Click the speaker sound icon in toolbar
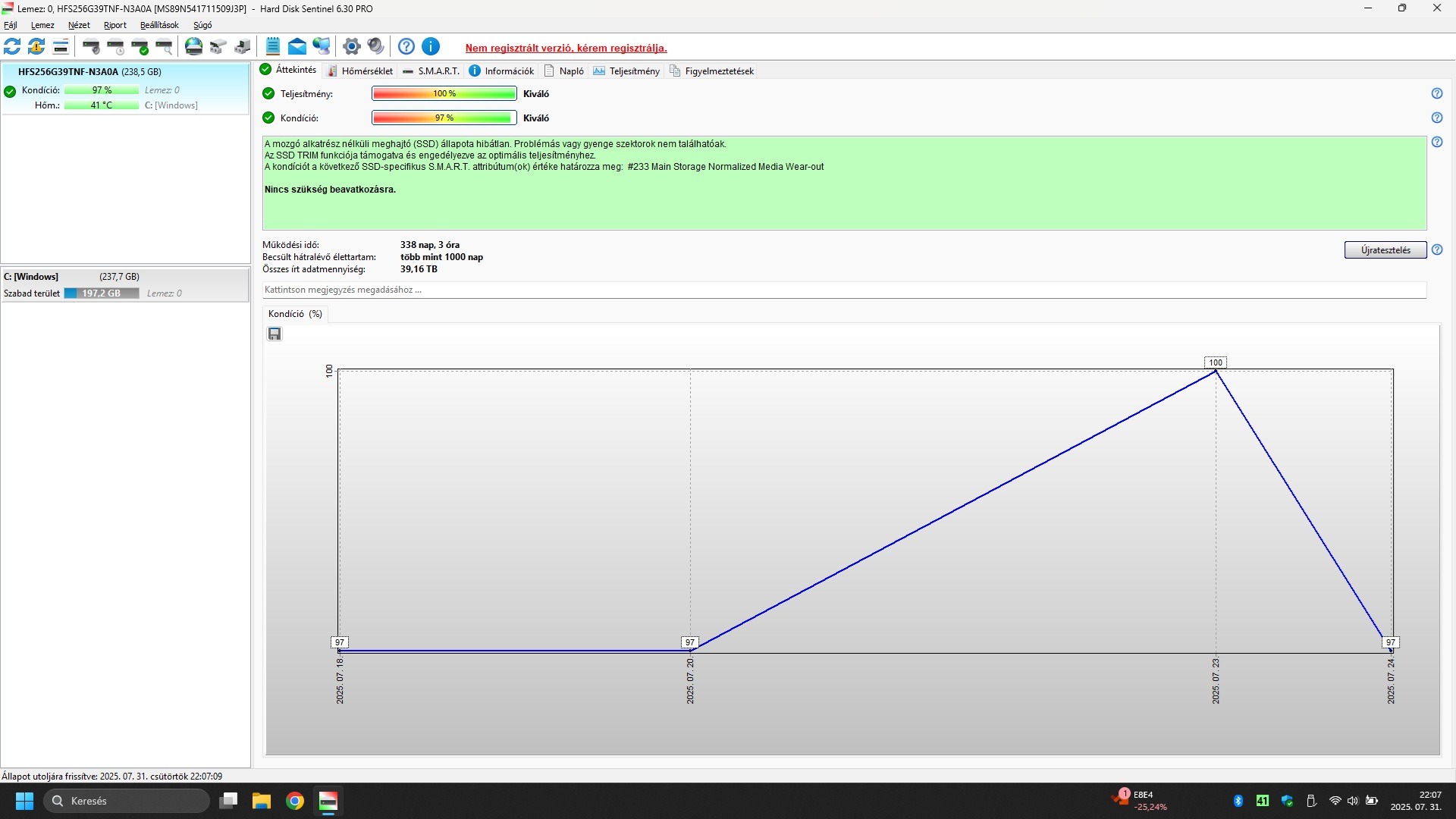1456x819 pixels. pyautogui.click(x=375, y=47)
